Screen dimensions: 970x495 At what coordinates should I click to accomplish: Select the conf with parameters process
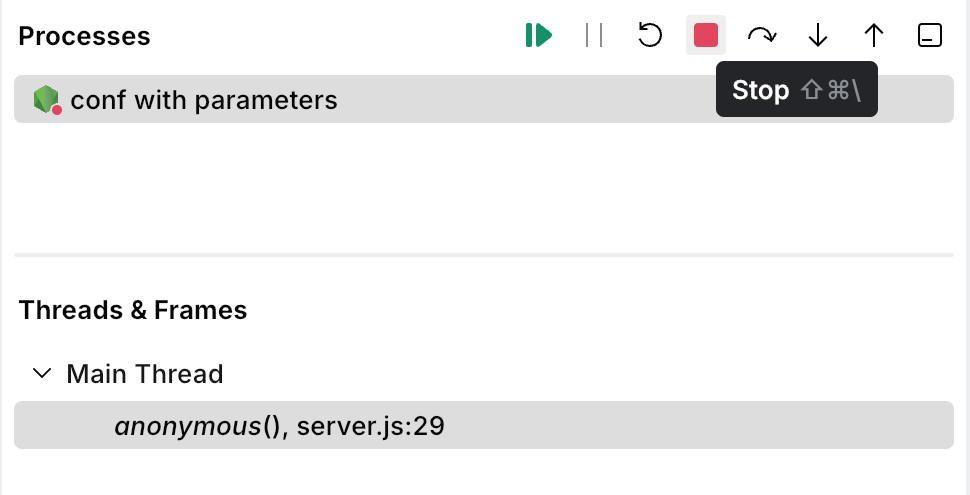pos(204,100)
